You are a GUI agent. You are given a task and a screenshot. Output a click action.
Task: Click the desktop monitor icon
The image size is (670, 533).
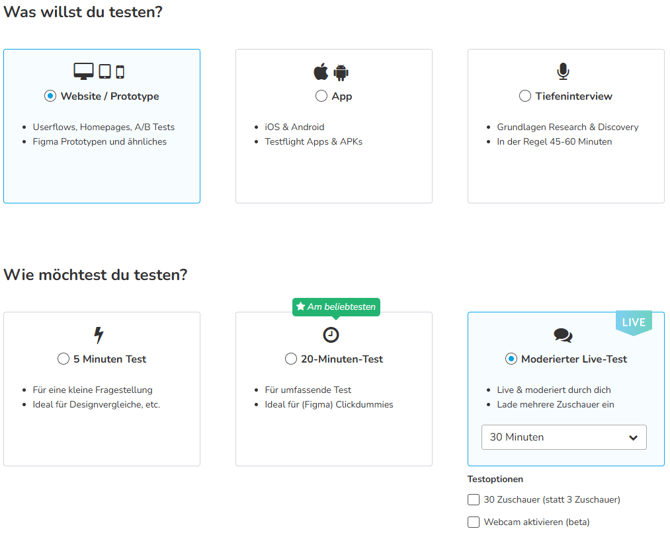pyautogui.click(x=83, y=71)
